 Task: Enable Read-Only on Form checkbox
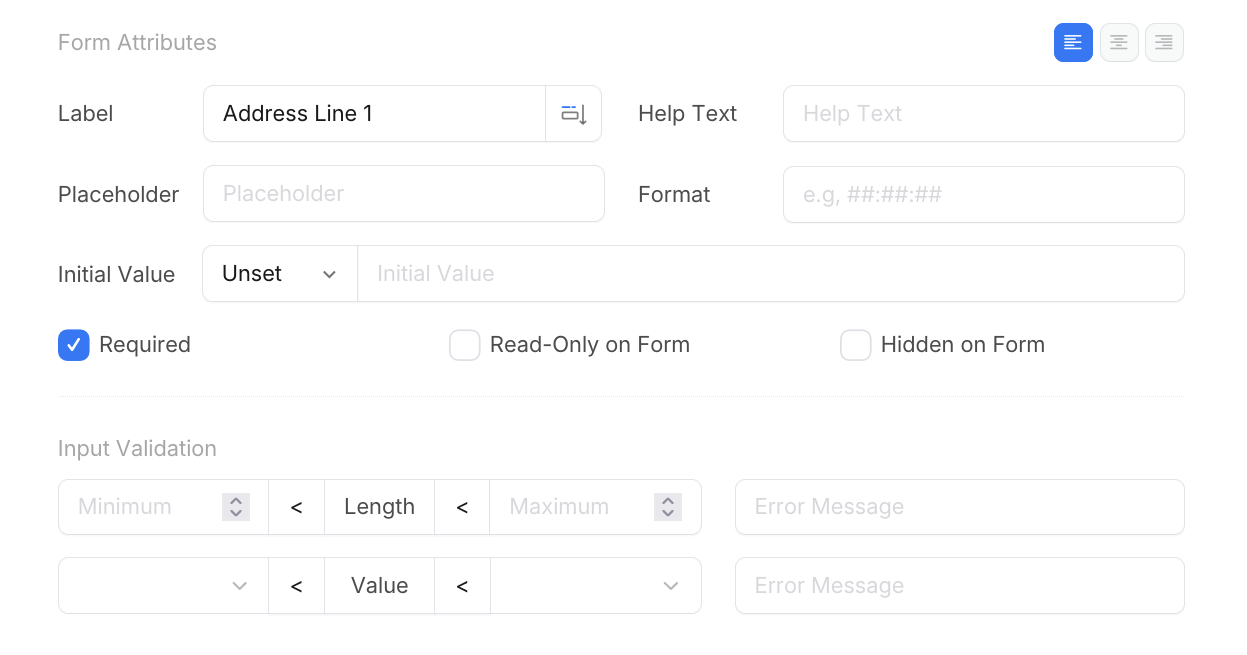tap(465, 345)
